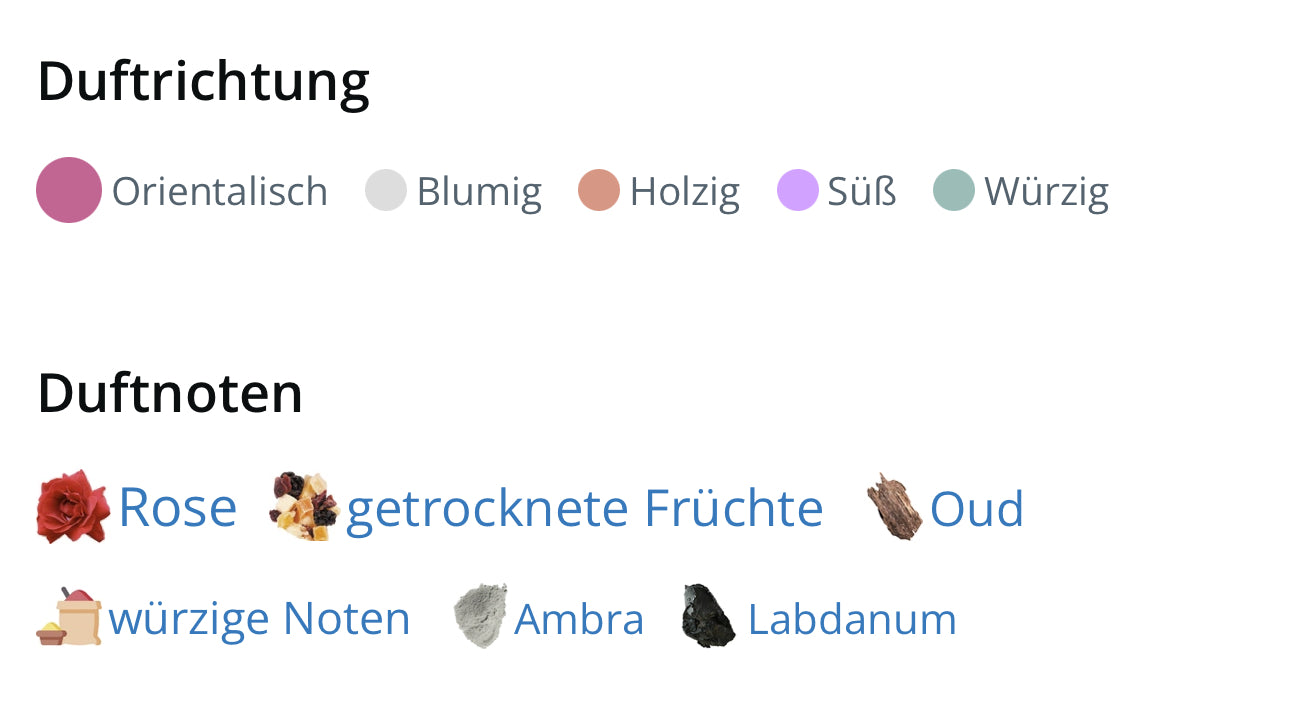1290x704 pixels.
Task: Select the salmon Holzig color dot
Action: click(x=599, y=190)
